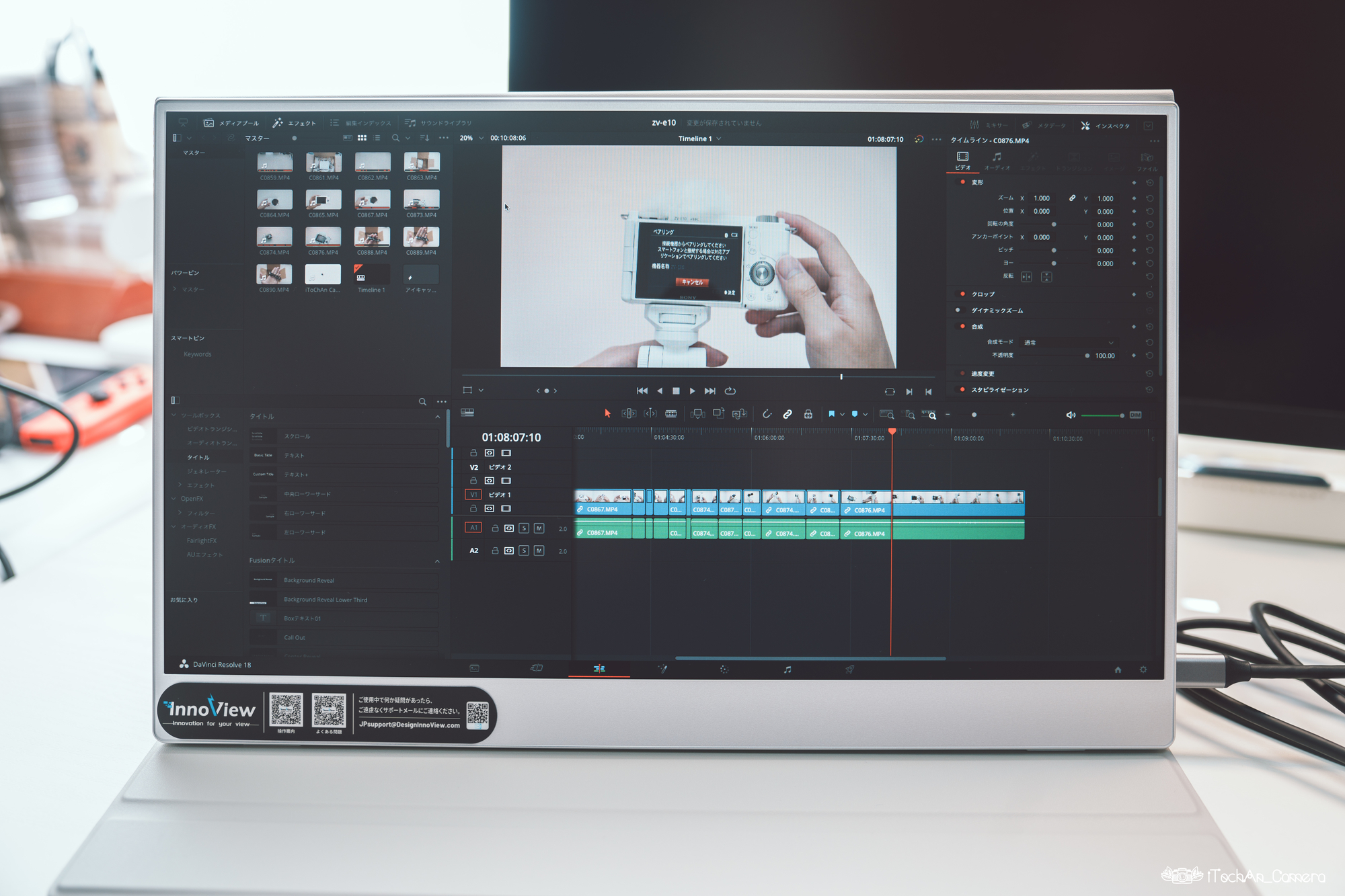The image size is (1345, 896).
Task: Open the エフェクト library panel
Action: click(x=294, y=123)
